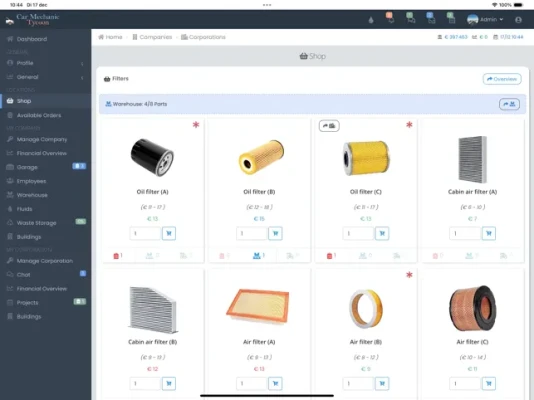Select the Air filter (C) product image
Screen dimensions: 534x400
(x=472, y=308)
